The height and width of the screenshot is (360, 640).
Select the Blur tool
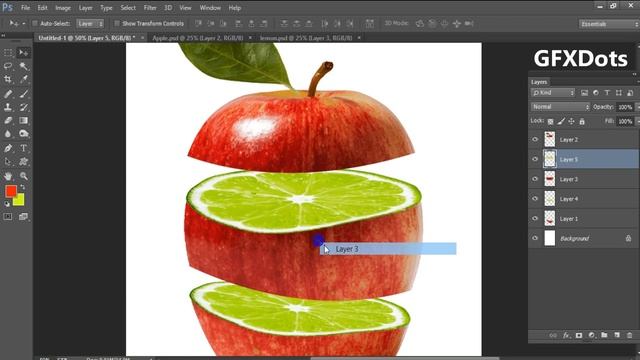(x=8, y=133)
